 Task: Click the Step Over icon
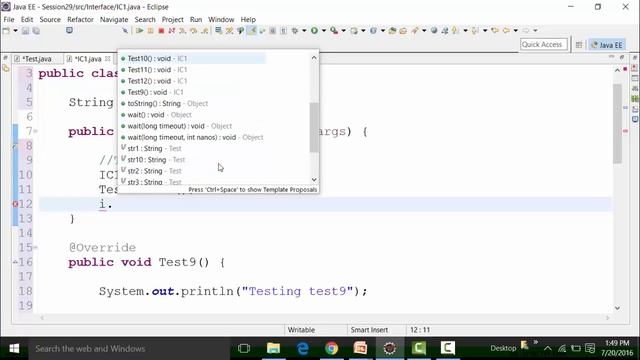193,31
